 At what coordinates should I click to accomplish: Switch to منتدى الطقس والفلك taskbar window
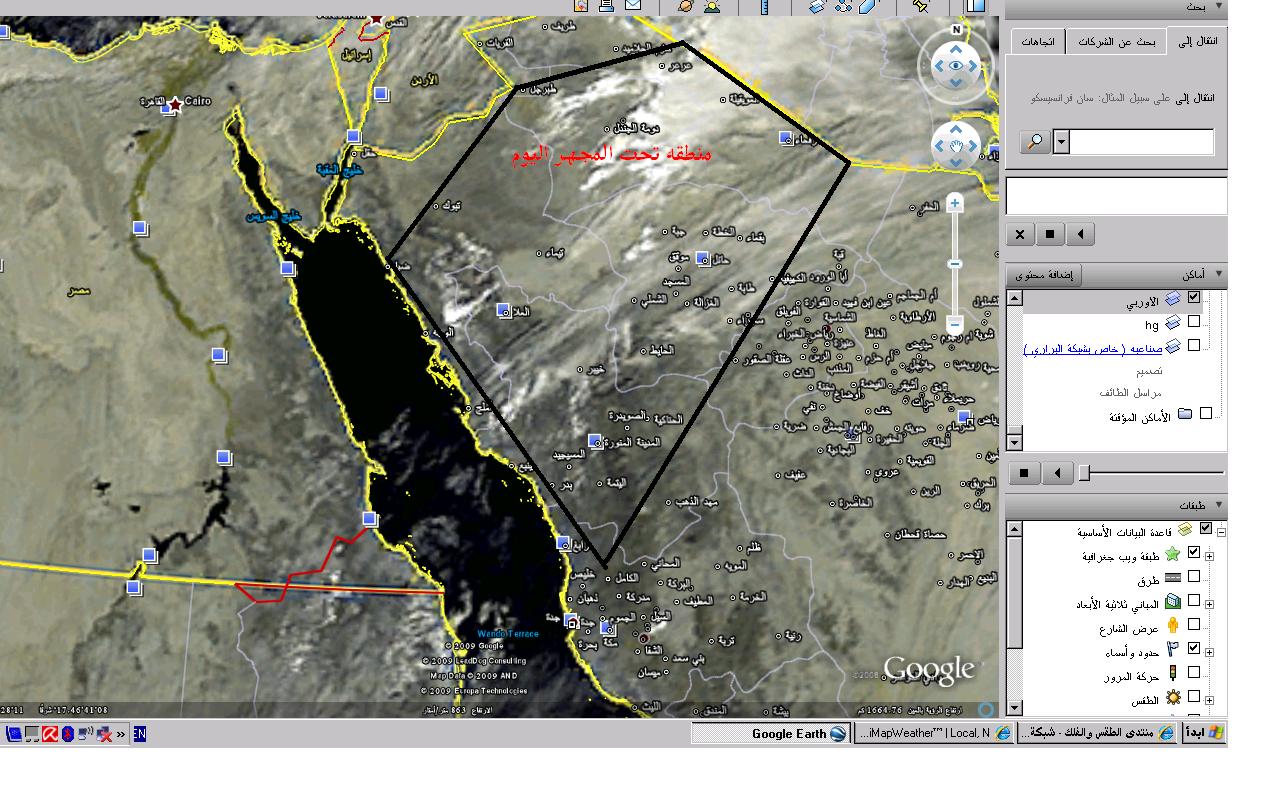pyautogui.click(x=1099, y=733)
